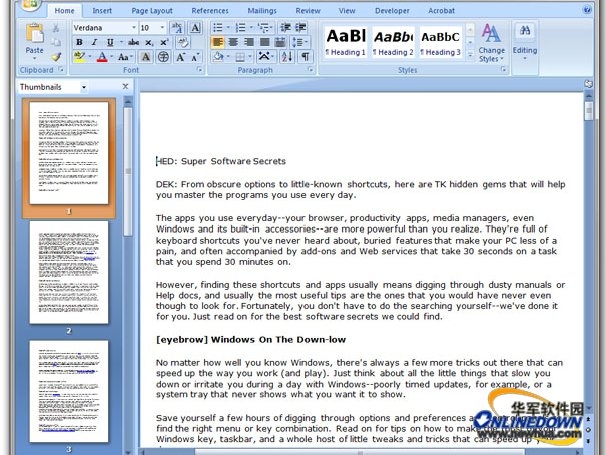Select the Format Painter brush
This screenshot has width=606, height=455.
[x=56, y=57]
